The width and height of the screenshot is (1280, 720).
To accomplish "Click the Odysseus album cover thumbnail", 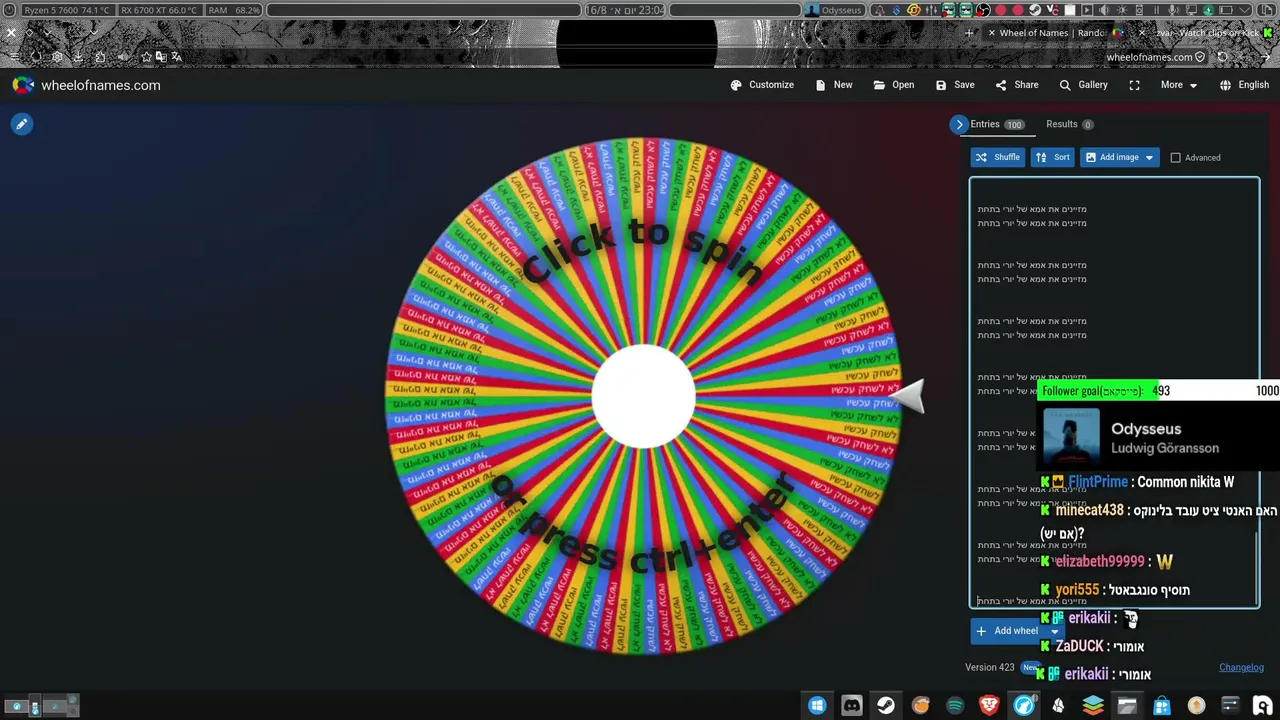I will coord(1071,438).
